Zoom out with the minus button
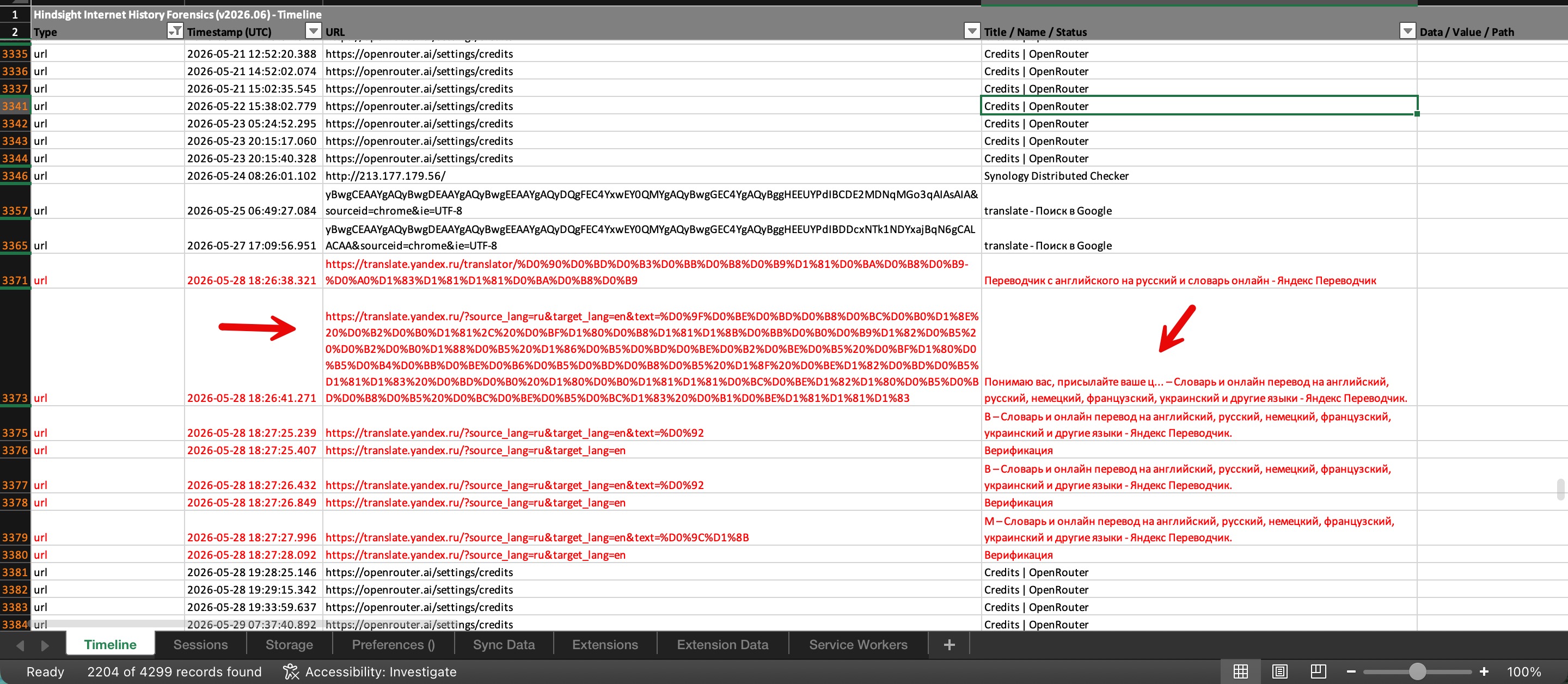1568x684 pixels. (1351, 671)
